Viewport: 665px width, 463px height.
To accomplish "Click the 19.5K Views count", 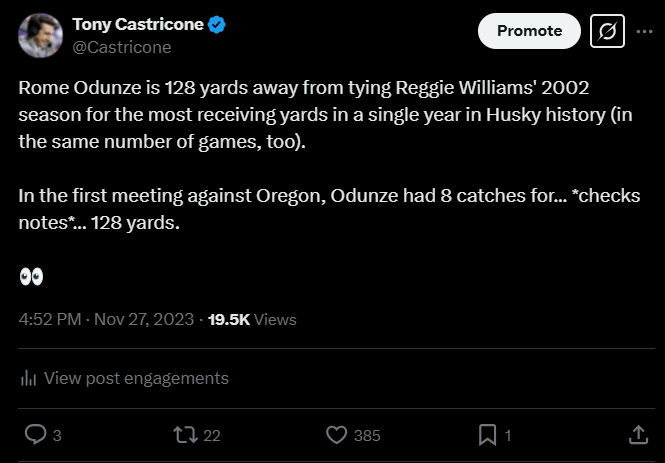I will (x=252, y=320).
